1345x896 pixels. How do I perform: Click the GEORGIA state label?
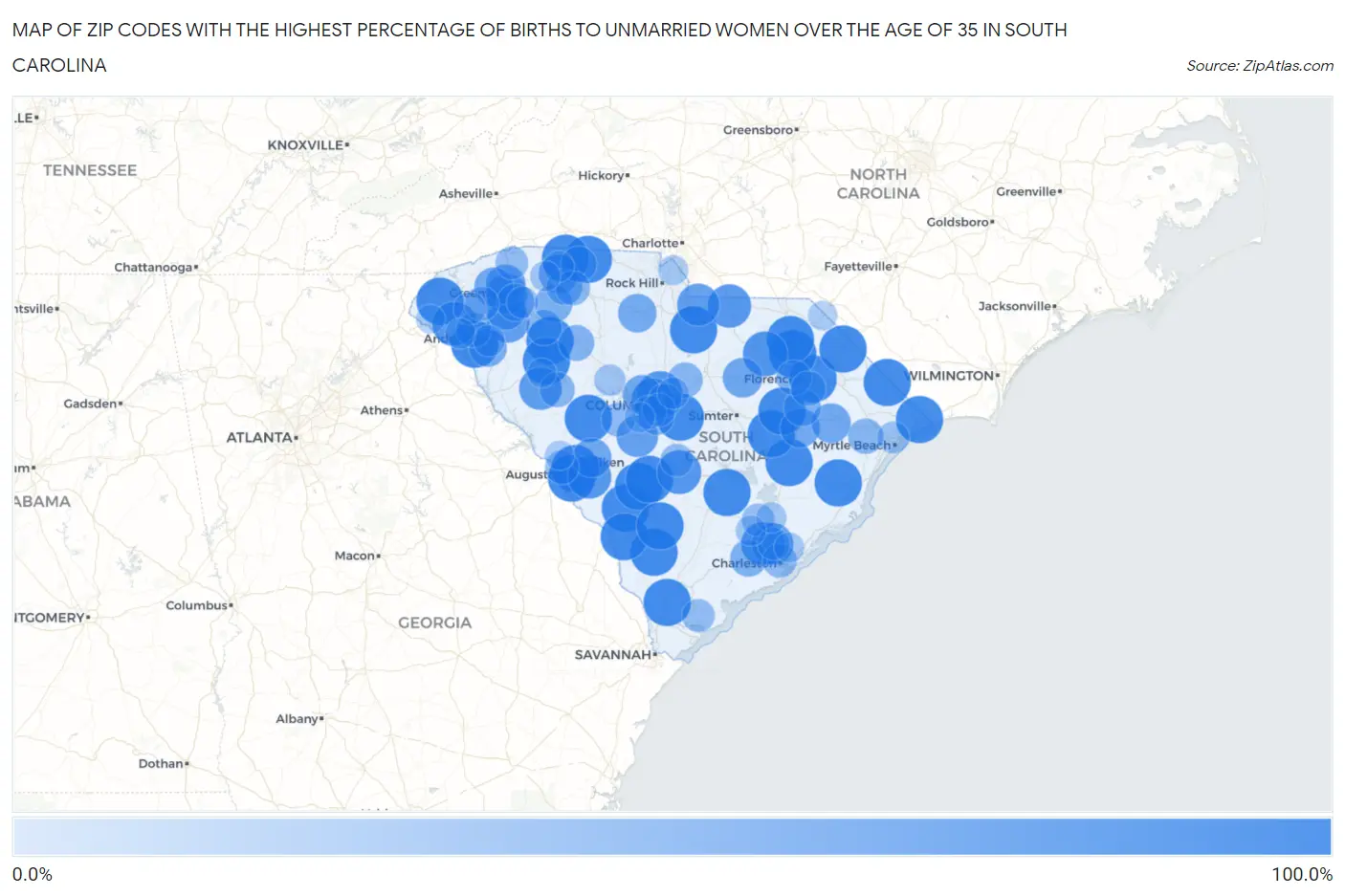click(x=435, y=623)
